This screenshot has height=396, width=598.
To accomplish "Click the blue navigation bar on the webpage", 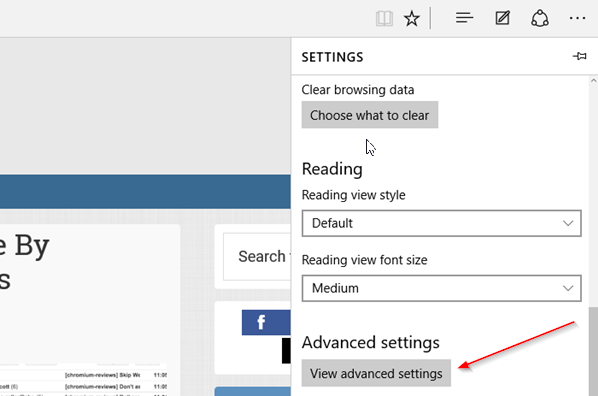I will (145, 192).
